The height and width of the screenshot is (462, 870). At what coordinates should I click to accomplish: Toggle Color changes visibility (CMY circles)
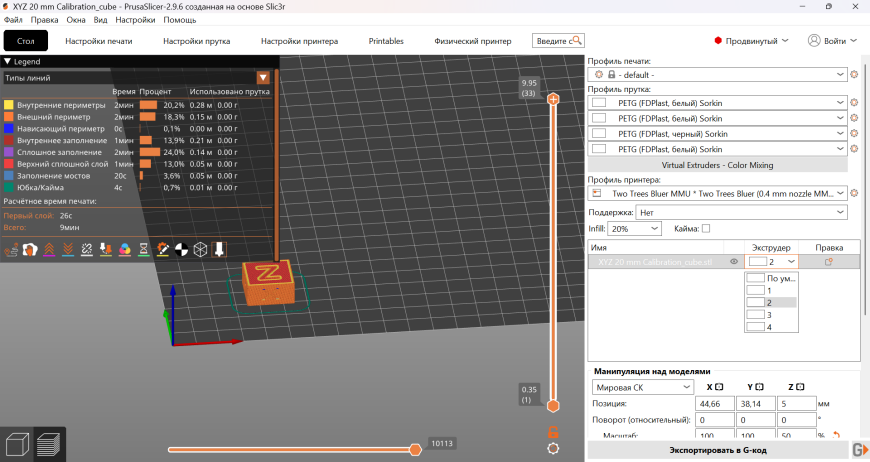125,250
